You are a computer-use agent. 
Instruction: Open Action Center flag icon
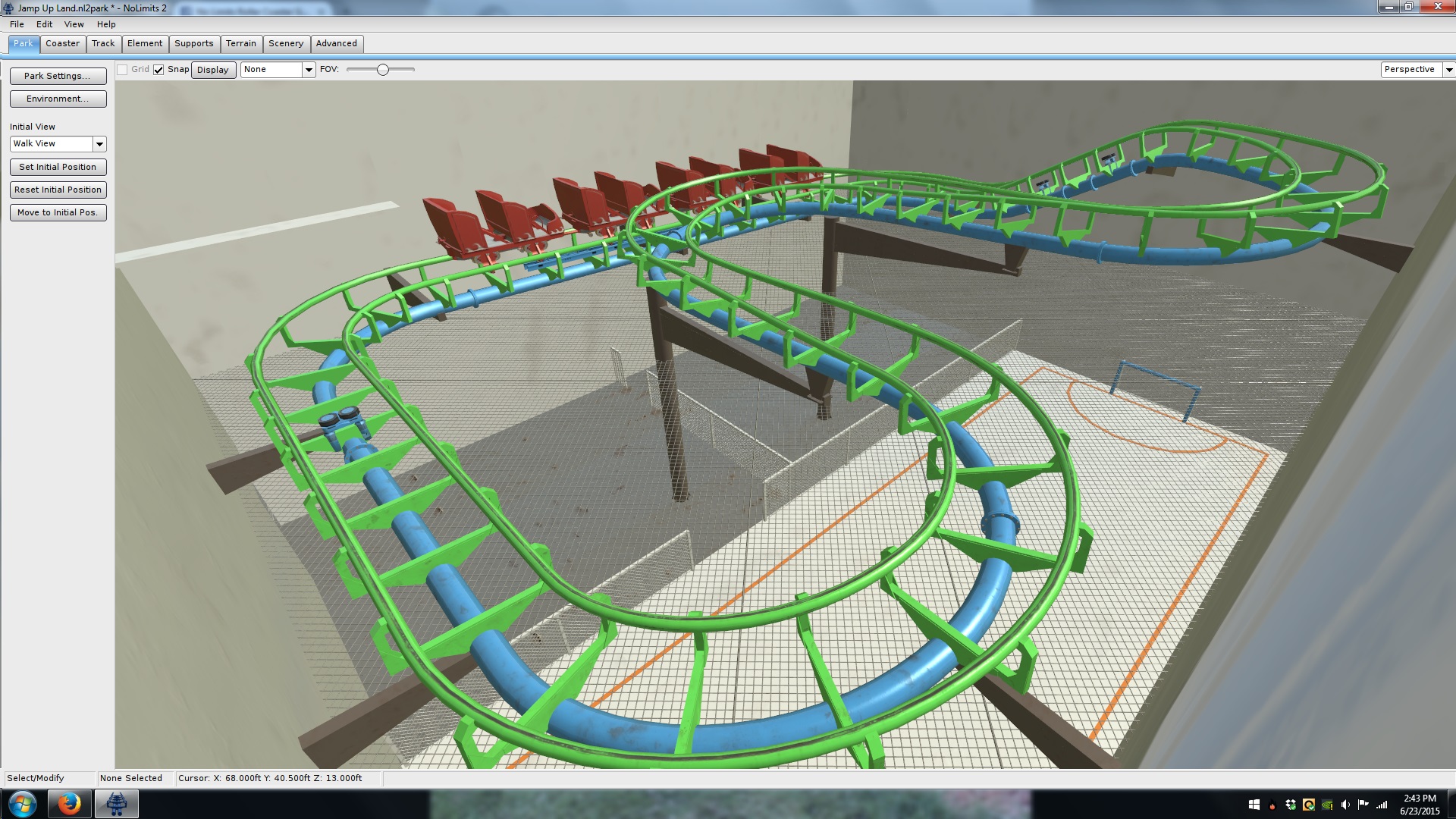1363,805
